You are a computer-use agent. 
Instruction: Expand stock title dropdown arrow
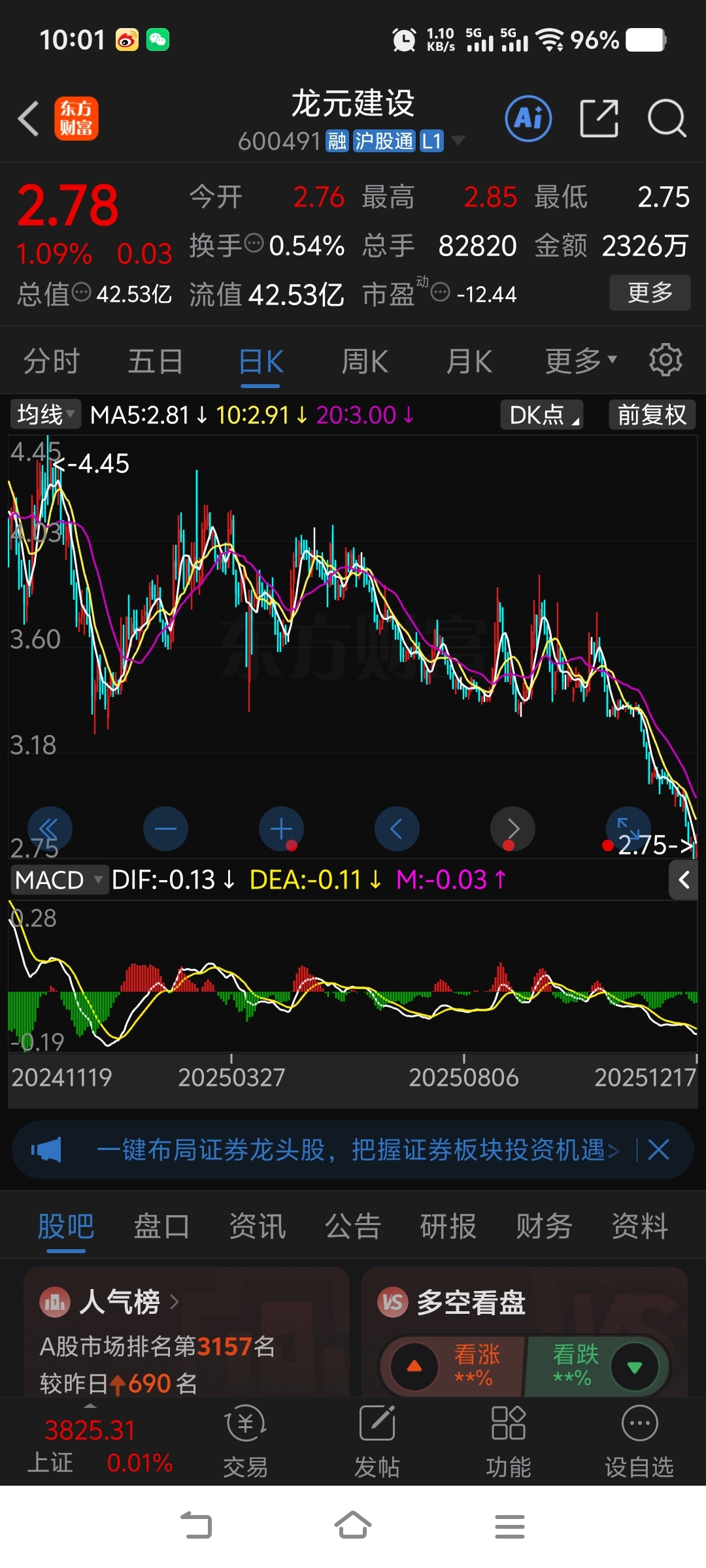[458, 140]
